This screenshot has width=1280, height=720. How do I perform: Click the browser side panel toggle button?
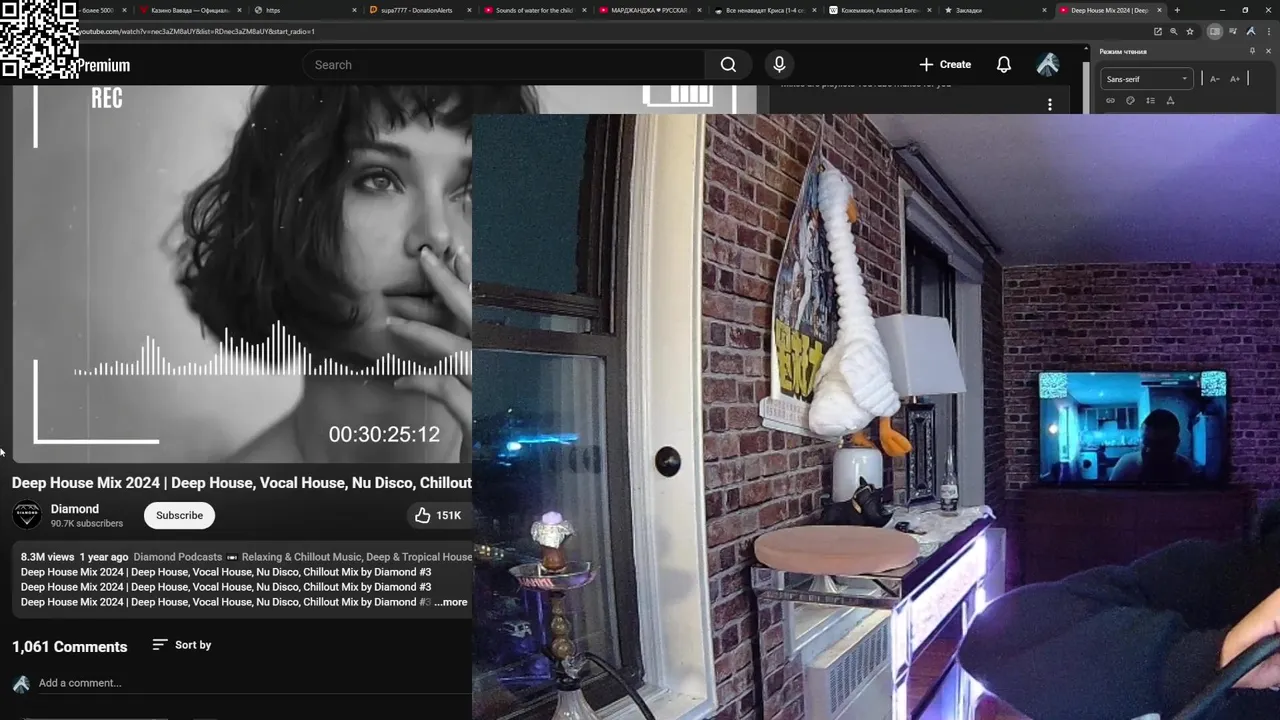point(1215,31)
